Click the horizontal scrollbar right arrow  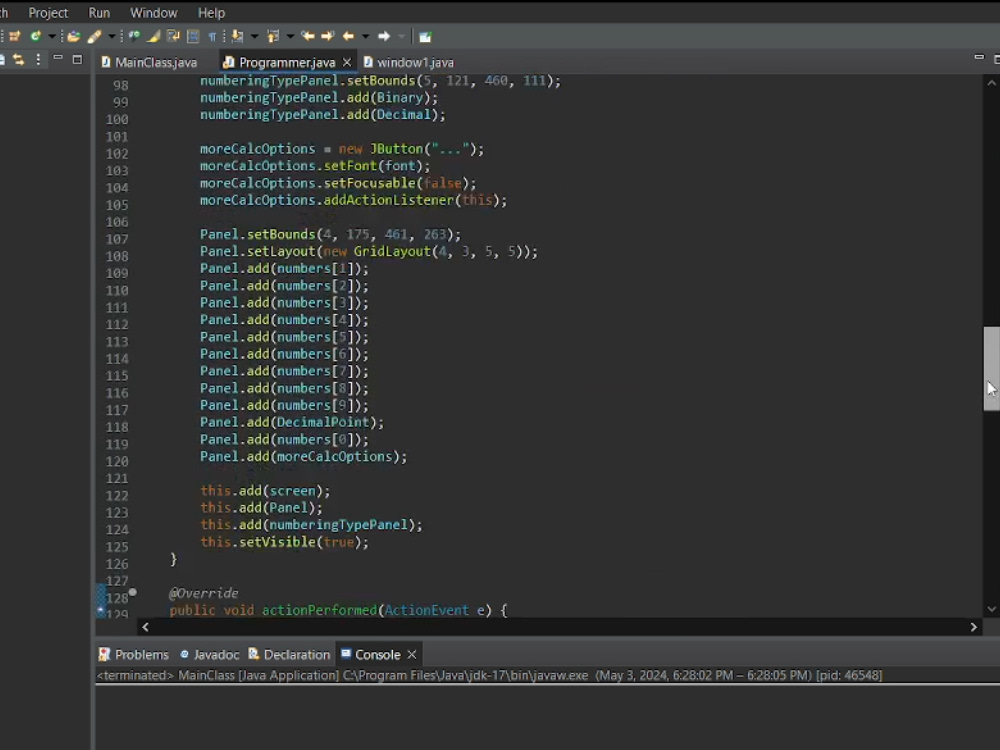pos(974,627)
